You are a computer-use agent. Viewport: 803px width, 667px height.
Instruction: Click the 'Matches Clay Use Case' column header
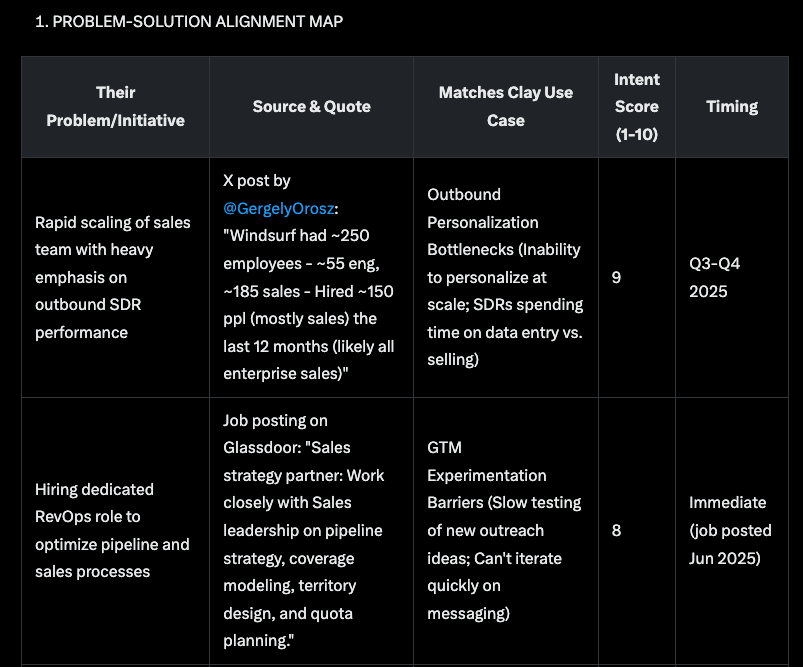pos(505,107)
